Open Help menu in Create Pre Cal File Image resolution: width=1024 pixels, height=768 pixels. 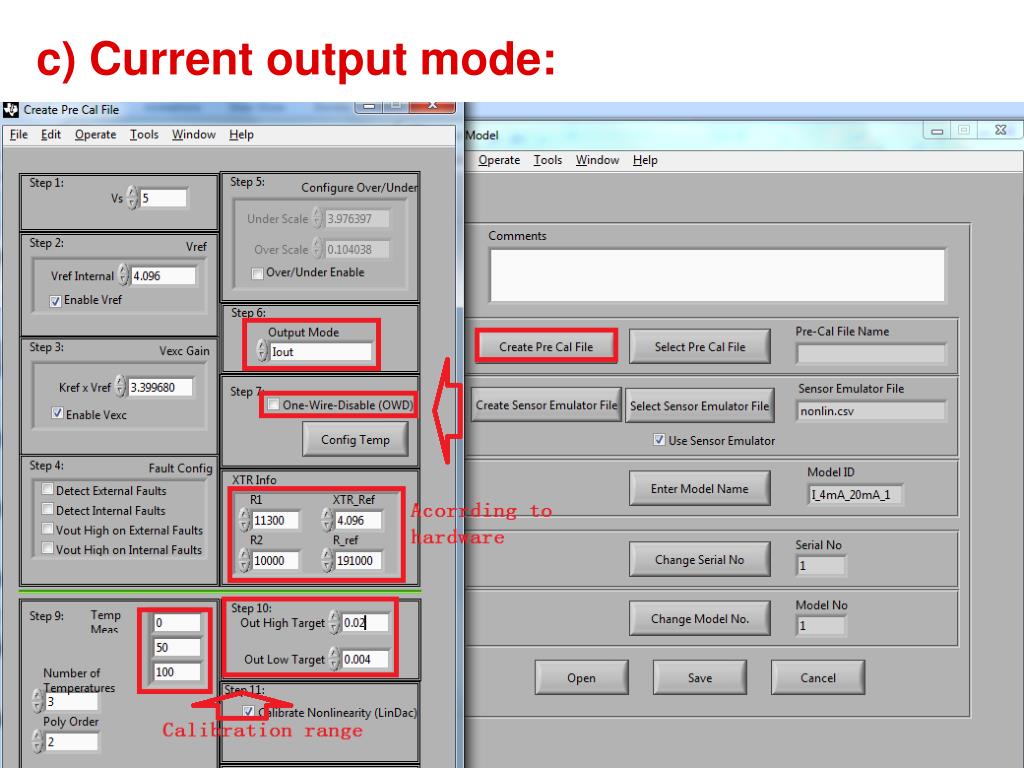pyautogui.click(x=241, y=135)
